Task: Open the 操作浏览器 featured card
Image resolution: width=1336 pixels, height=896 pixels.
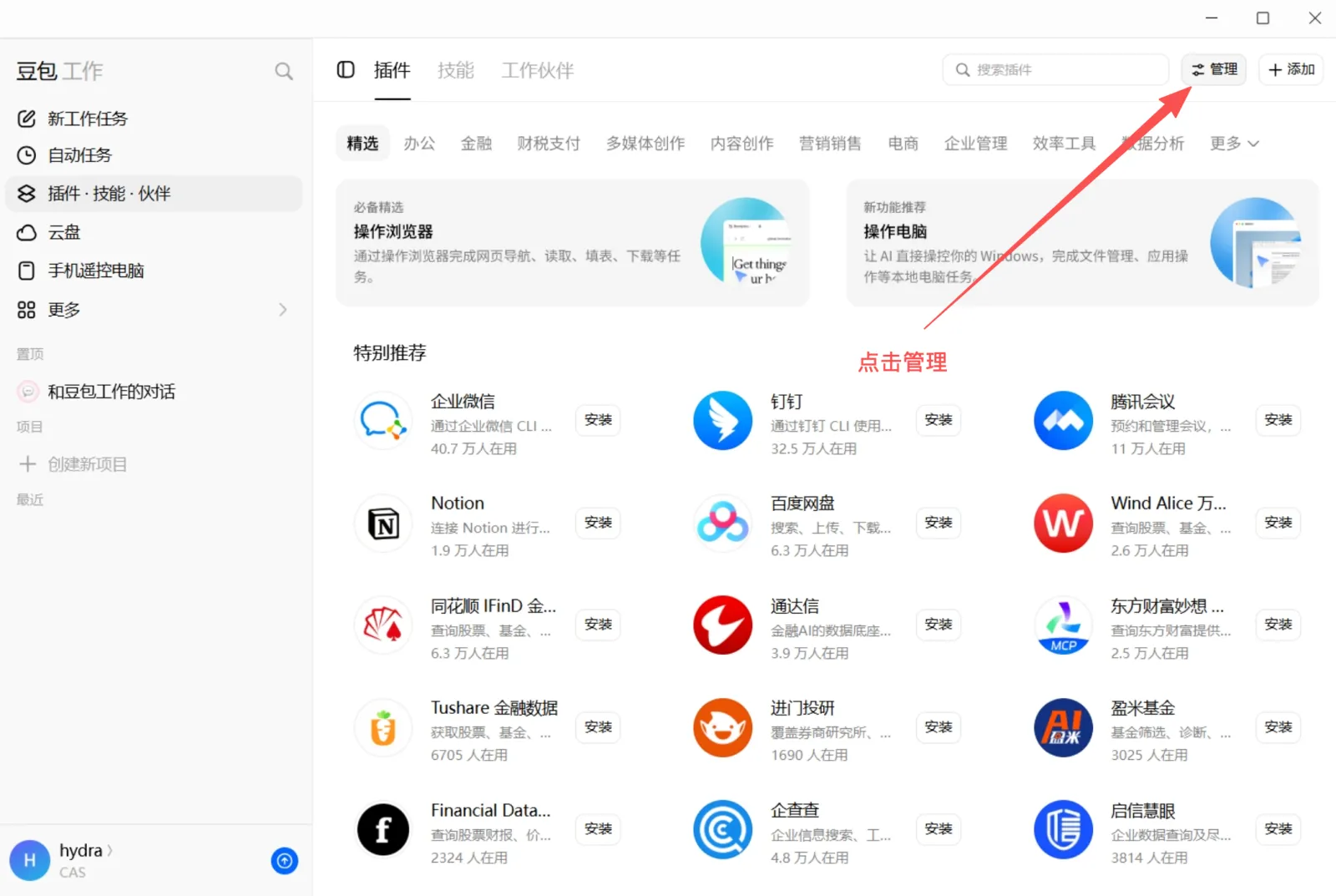Action: (x=573, y=243)
